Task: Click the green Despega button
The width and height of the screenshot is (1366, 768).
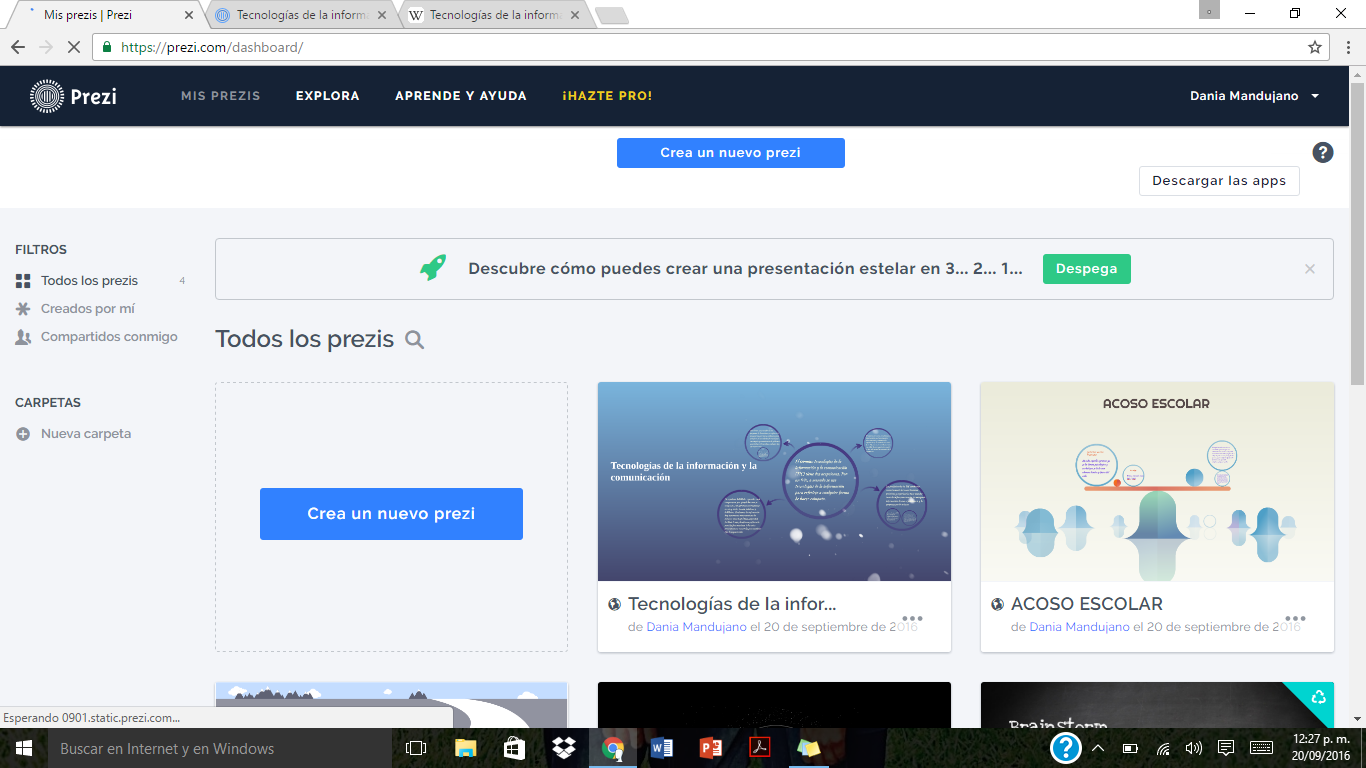Action: (1087, 269)
